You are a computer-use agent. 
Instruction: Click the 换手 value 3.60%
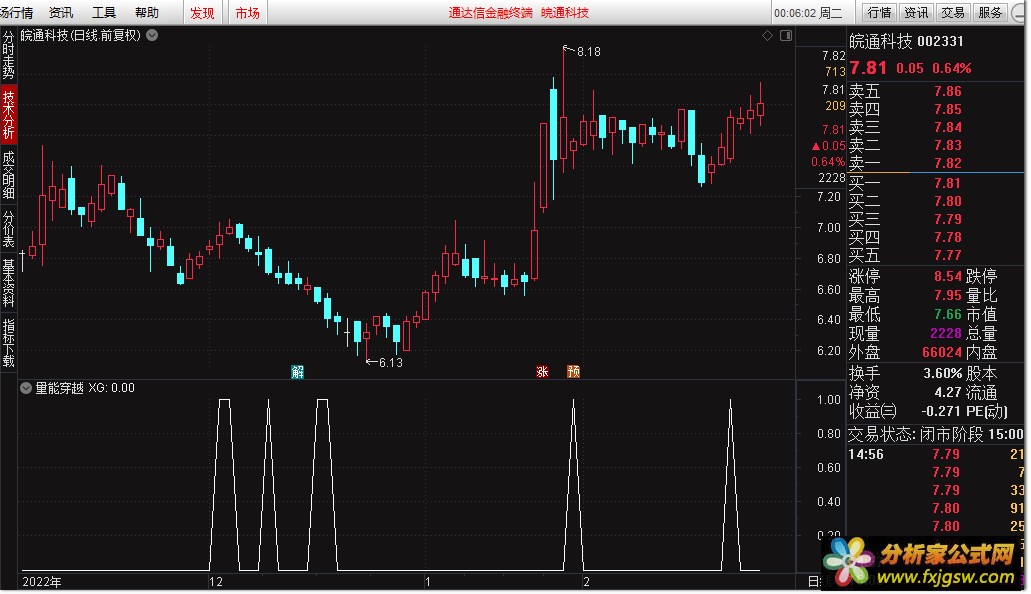point(942,374)
